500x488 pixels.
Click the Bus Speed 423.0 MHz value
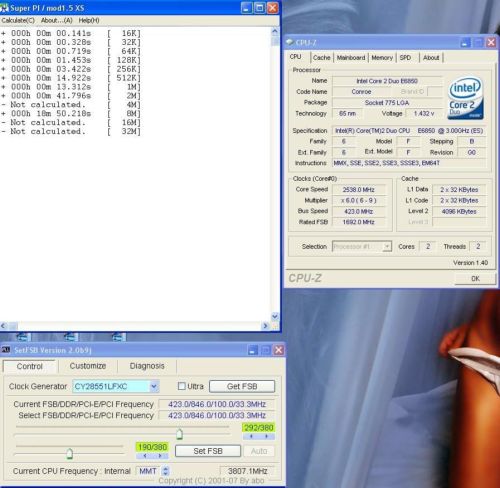coord(358,211)
